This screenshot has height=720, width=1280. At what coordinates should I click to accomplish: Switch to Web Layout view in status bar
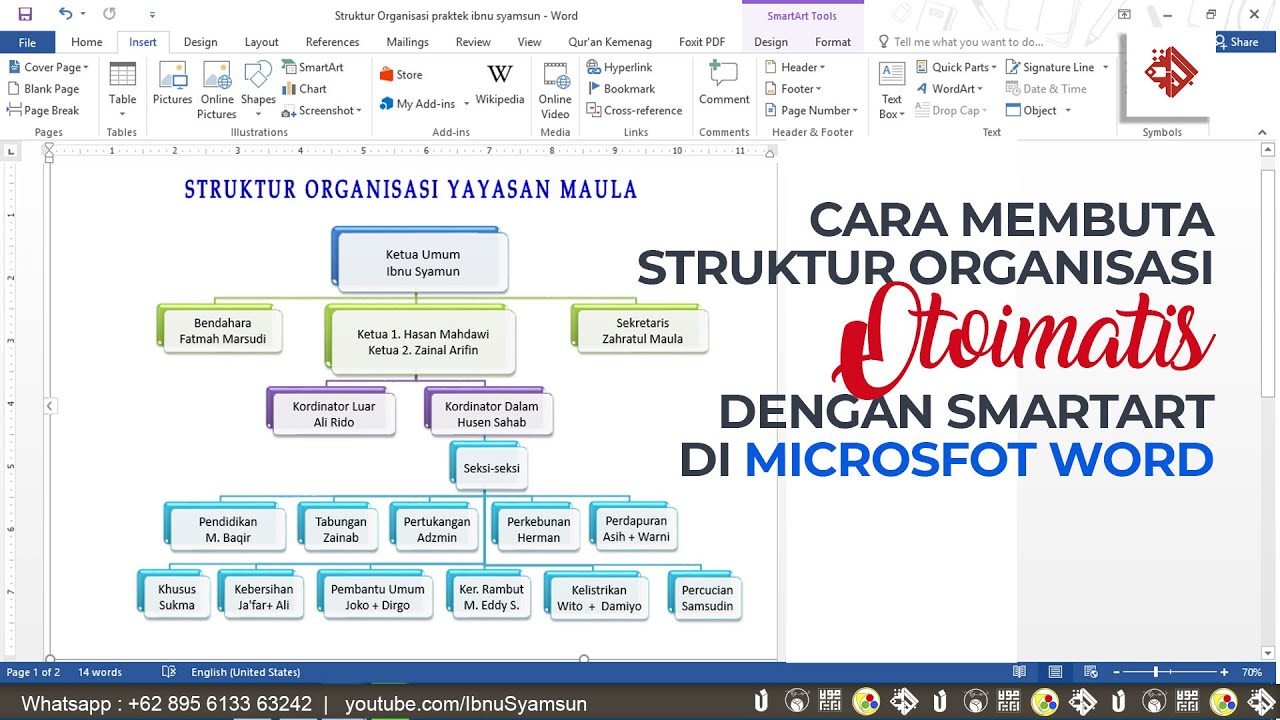click(x=1091, y=672)
